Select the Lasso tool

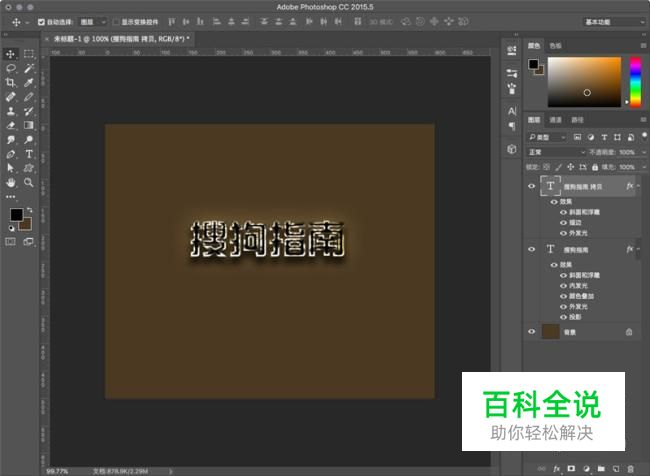(10, 68)
